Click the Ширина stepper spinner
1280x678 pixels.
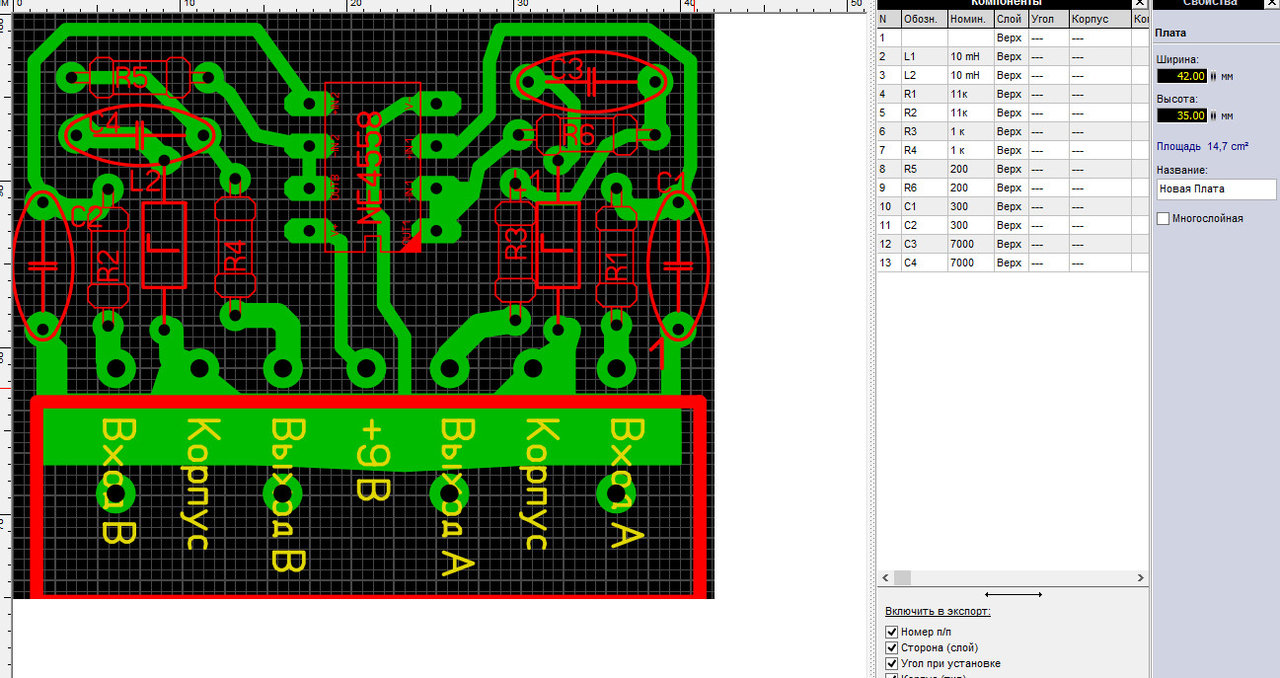click(1214, 76)
